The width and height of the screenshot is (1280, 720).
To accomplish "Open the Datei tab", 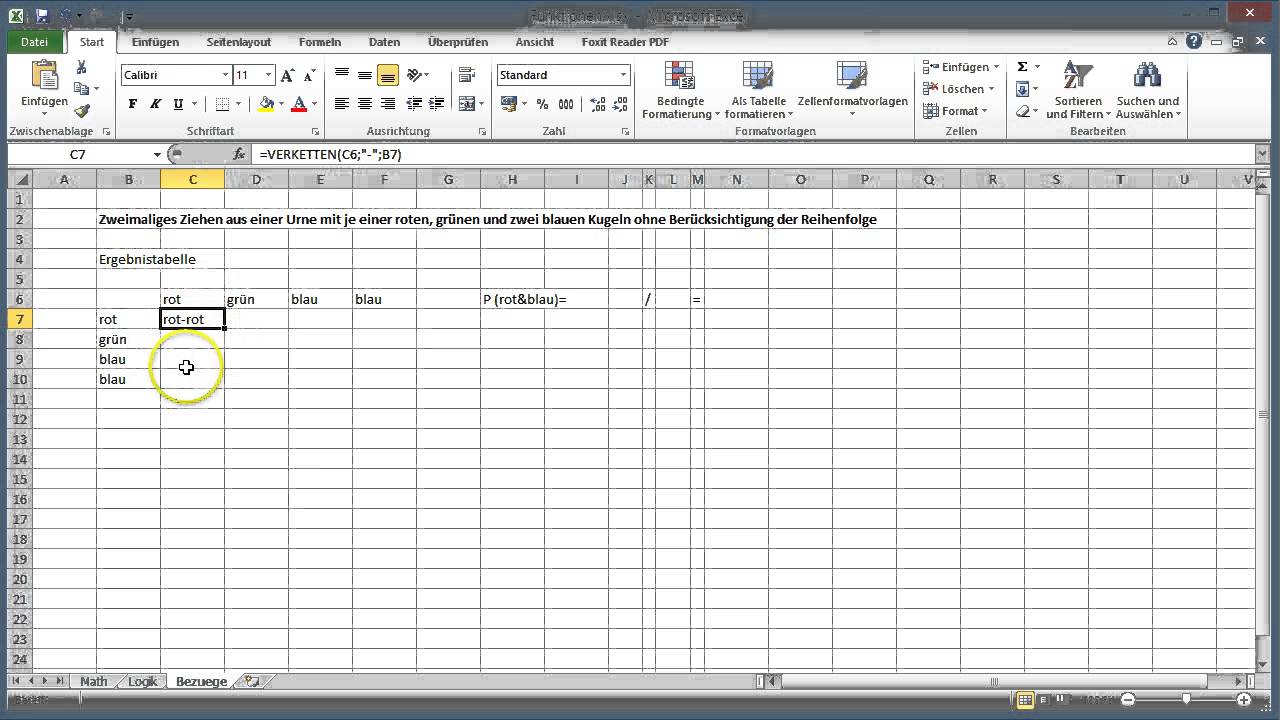I will click(34, 42).
